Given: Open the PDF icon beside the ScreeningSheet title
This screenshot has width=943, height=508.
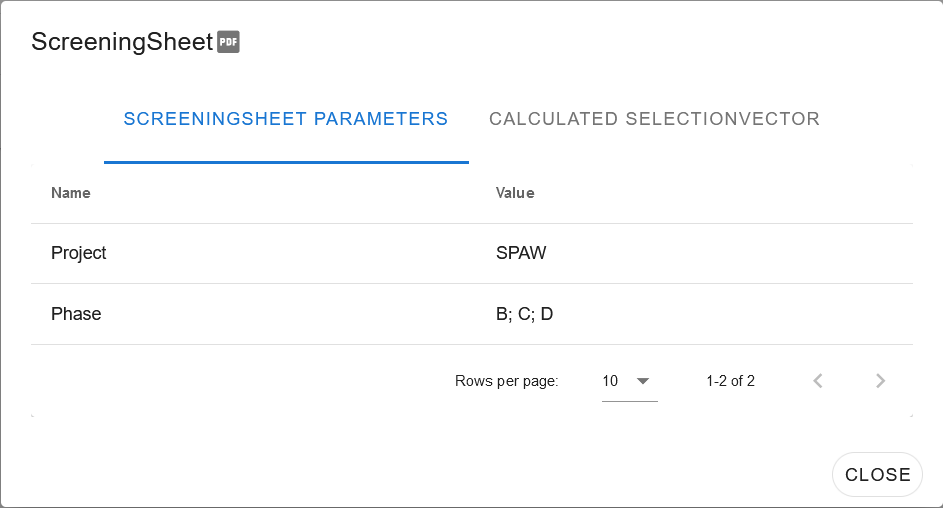Looking at the screenshot, I should 228,41.
